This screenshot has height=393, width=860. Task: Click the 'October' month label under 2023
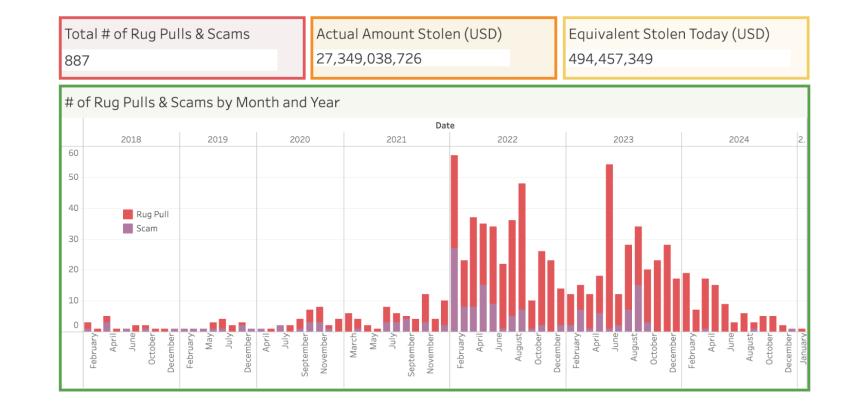(653, 349)
